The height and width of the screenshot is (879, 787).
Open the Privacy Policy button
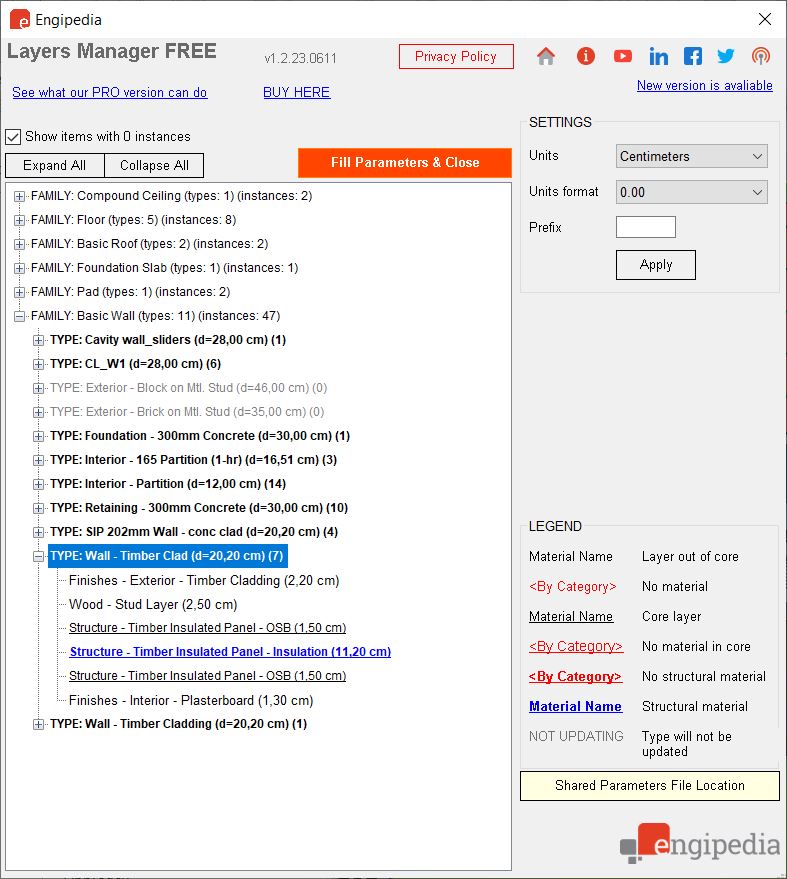pos(456,57)
